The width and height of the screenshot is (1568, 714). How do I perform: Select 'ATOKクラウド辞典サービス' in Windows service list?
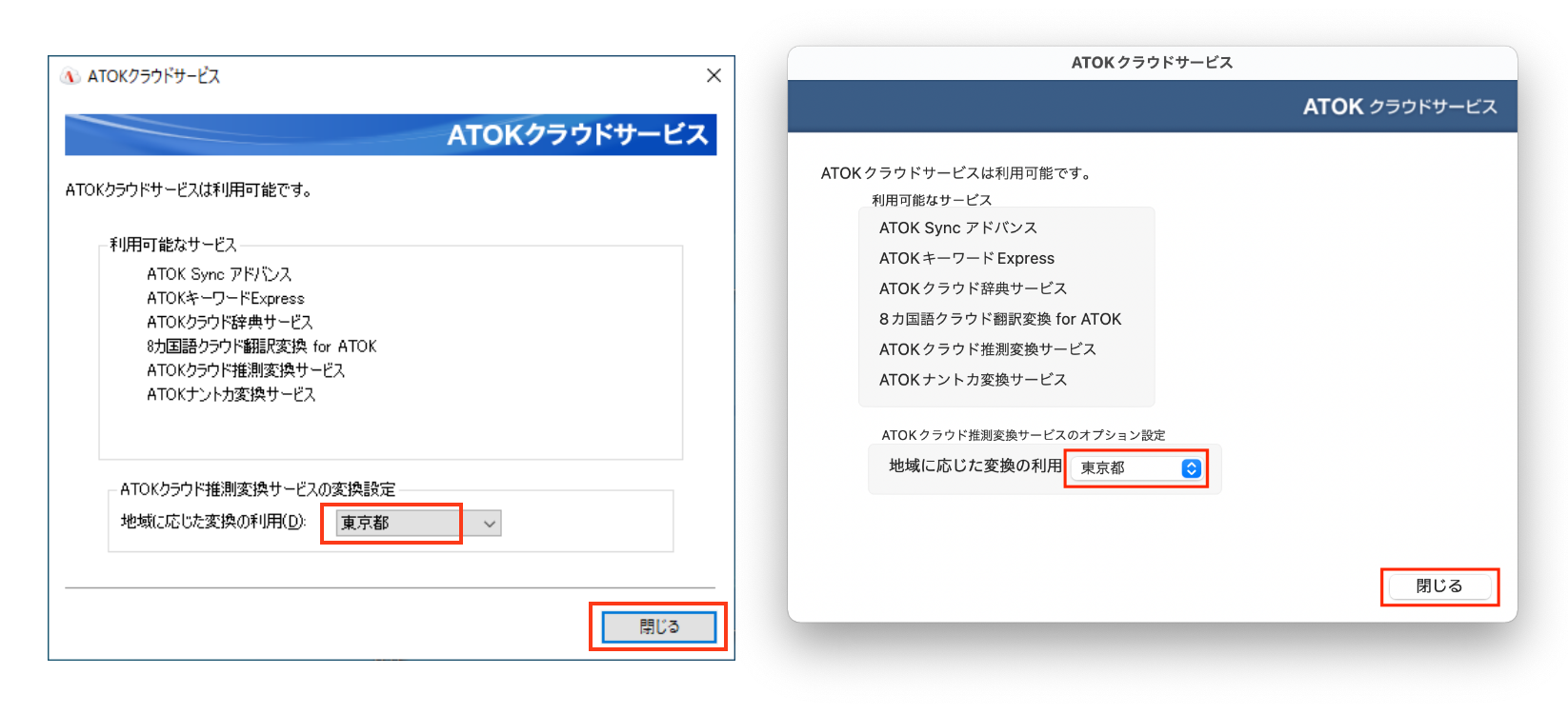[x=230, y=322]
